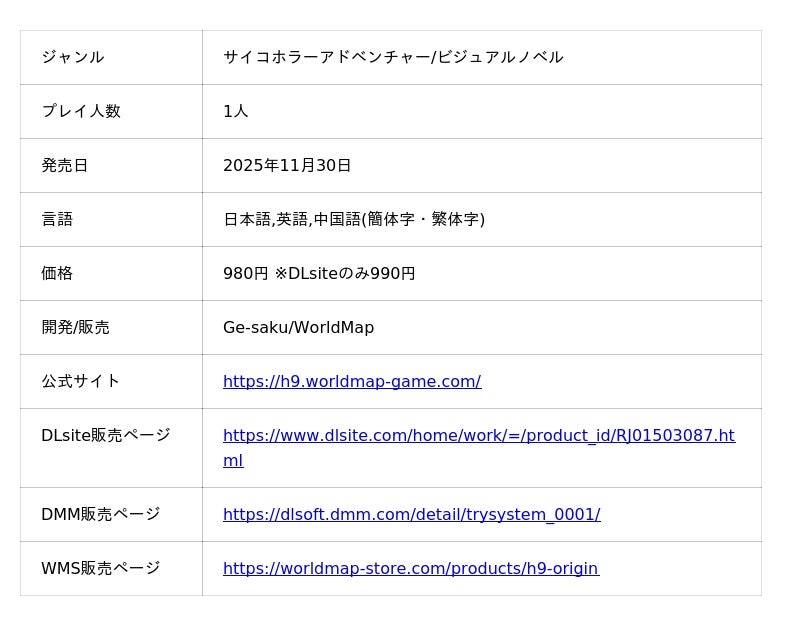
Task: Open the official site link h9.worldmap-game.com
Action: tap(351, 381)
